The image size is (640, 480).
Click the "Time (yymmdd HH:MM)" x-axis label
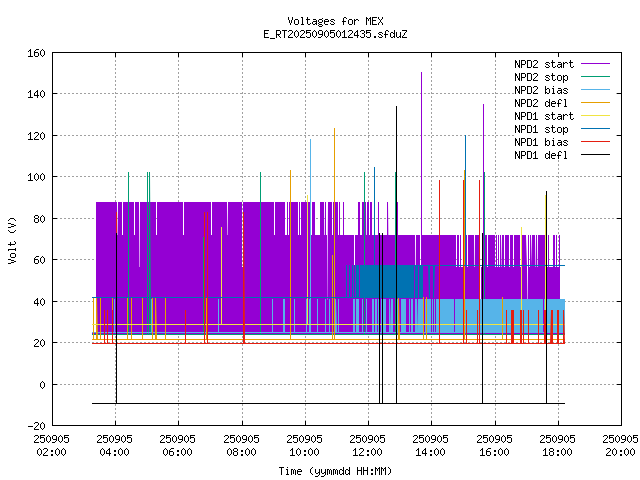pyautogui.click(x=335, y=471)
